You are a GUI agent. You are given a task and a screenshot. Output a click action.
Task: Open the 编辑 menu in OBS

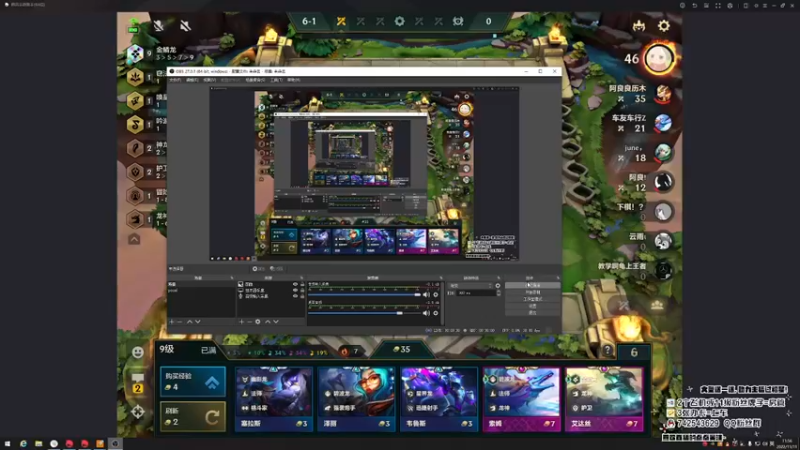pos(192,80)
